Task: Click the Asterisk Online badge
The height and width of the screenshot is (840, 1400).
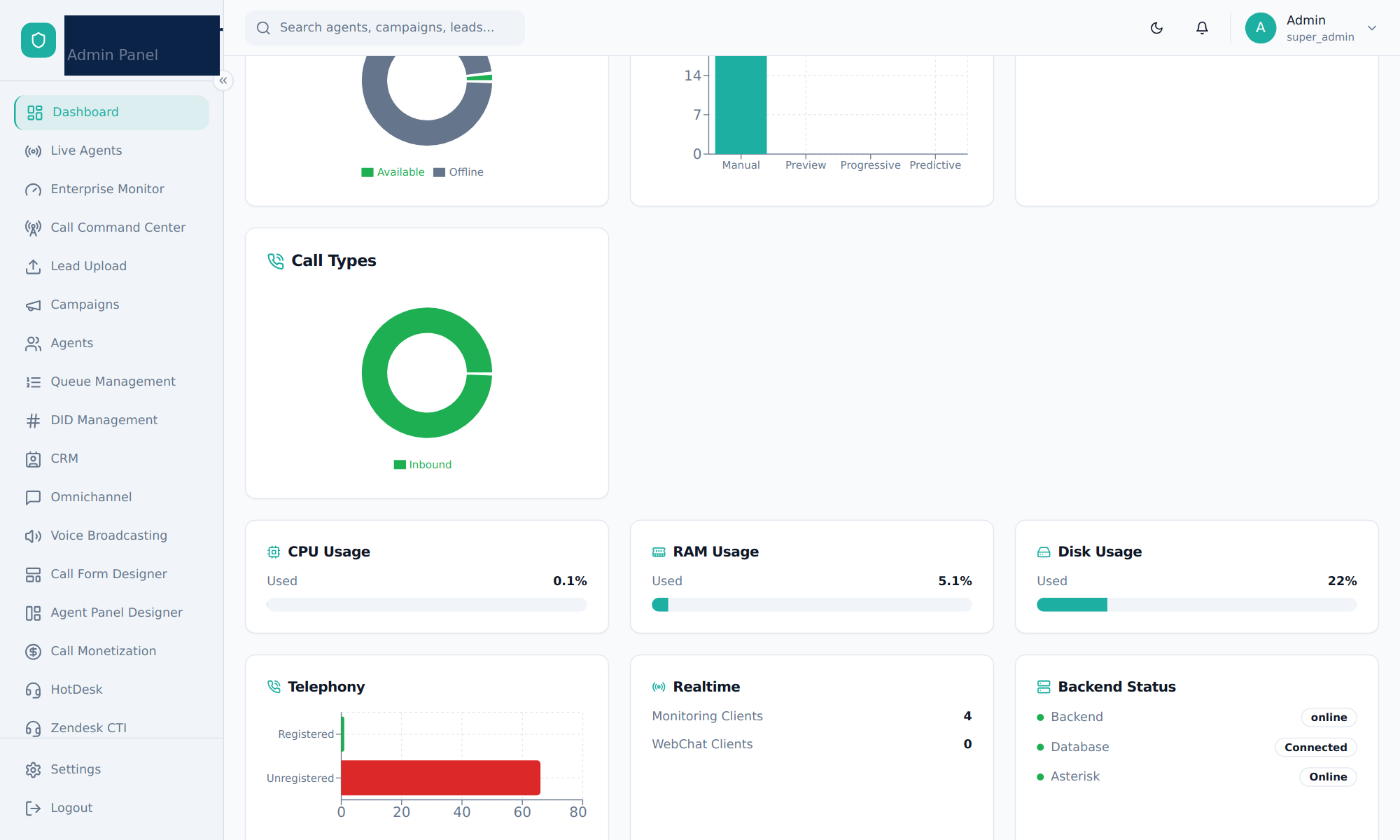Action: pos(1328,777)
